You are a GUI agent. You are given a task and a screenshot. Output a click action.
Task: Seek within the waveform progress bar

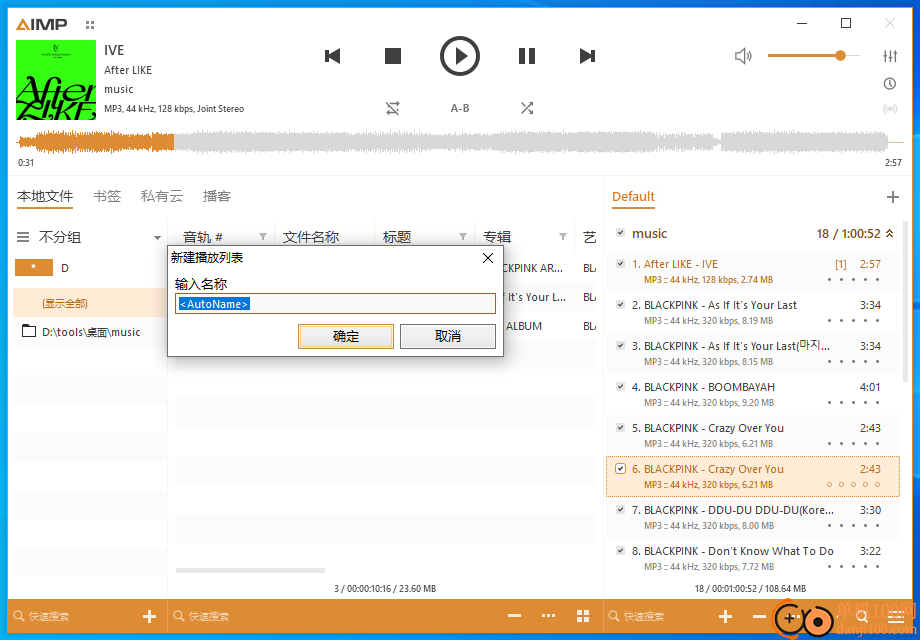[460, 142]
